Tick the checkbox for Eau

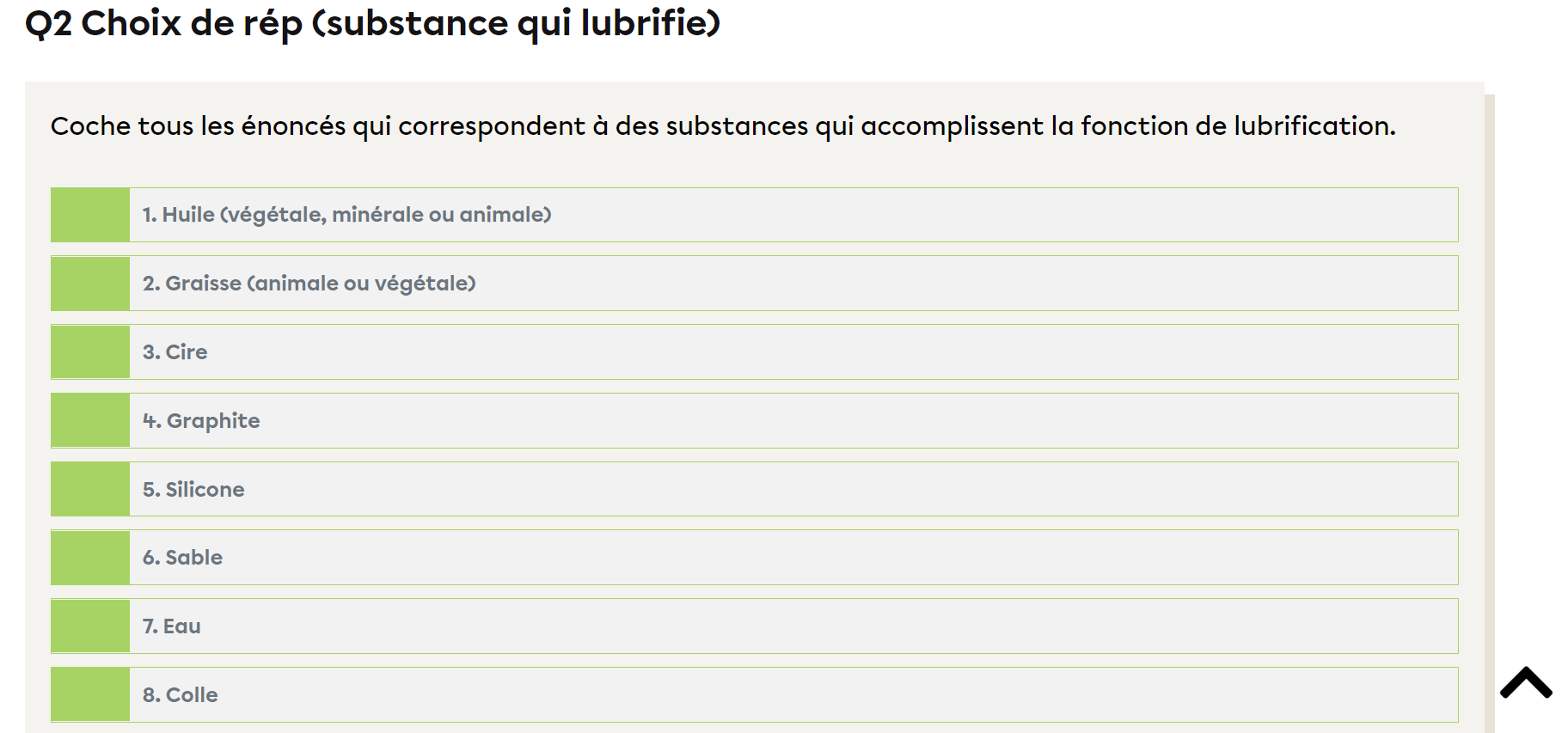click(90, 626)
